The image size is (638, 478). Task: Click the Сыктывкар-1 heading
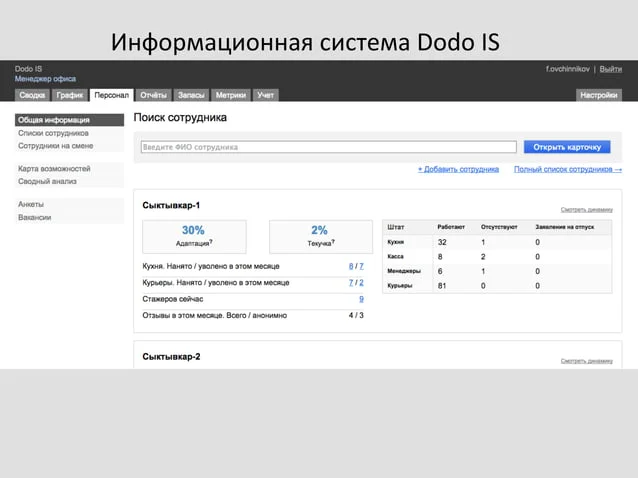pyautogui.click(x=171, y=205)
